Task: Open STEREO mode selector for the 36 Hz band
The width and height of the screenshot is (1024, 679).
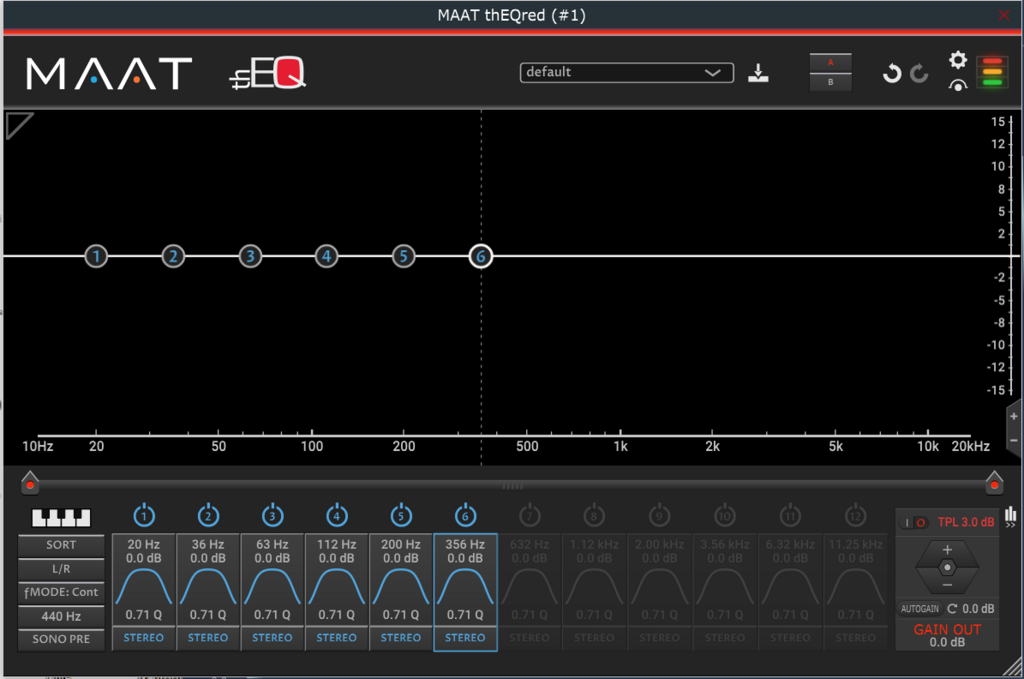Action: [x=208, y=638]
